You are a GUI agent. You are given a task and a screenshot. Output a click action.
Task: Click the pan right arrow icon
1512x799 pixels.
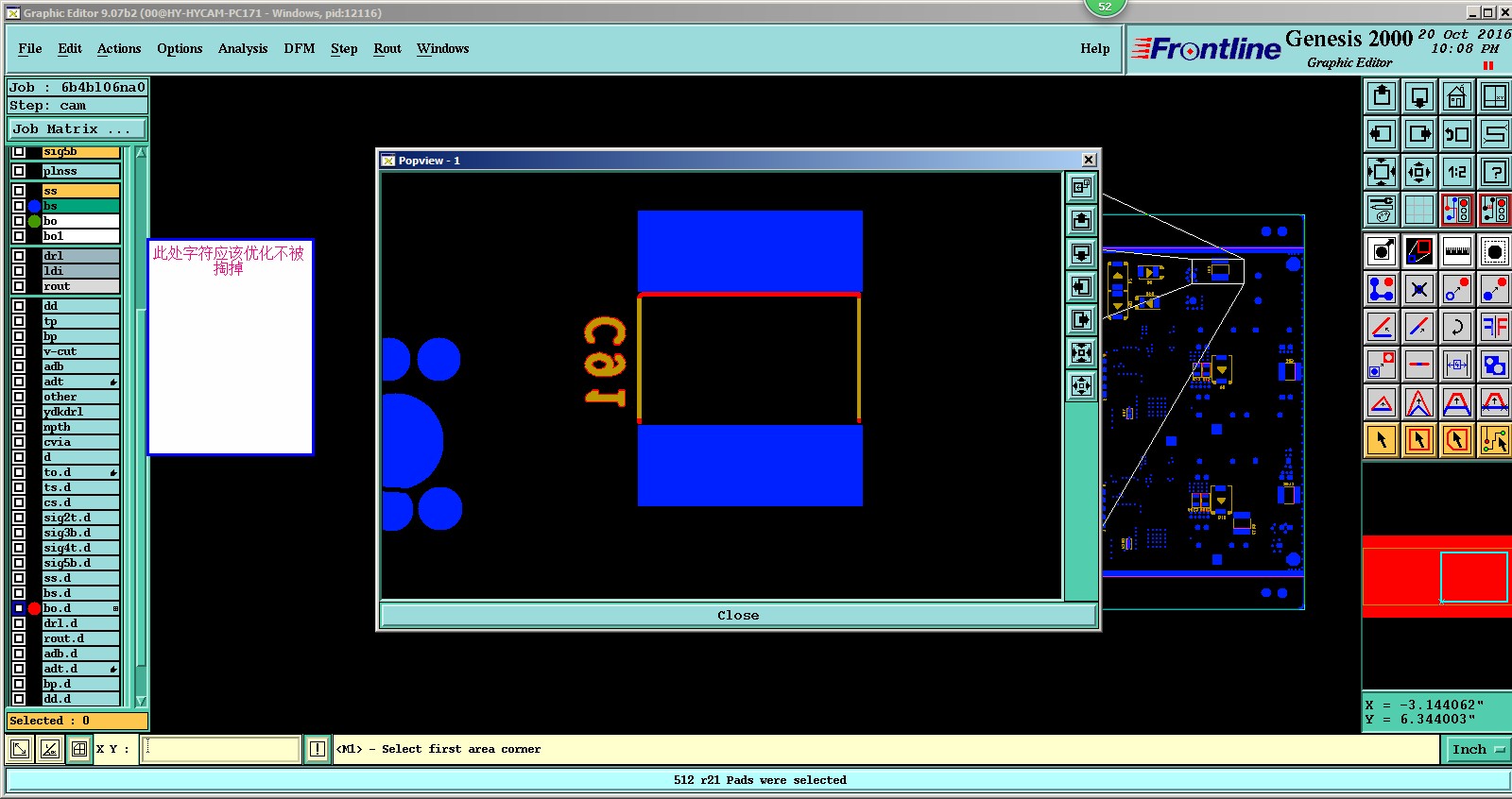click(1419, 134)
